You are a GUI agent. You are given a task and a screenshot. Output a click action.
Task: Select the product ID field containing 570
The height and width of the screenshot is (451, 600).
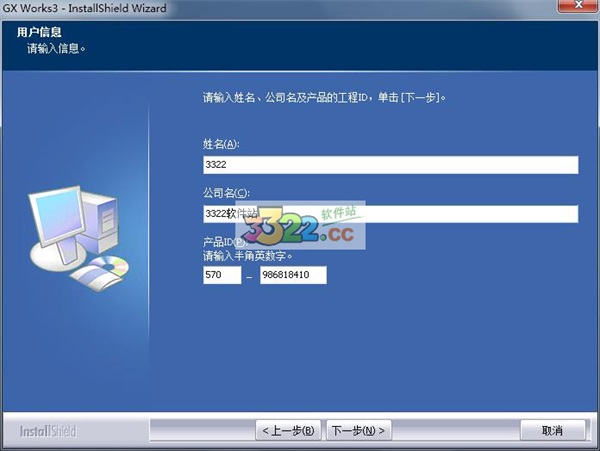[x=222, y=275]
